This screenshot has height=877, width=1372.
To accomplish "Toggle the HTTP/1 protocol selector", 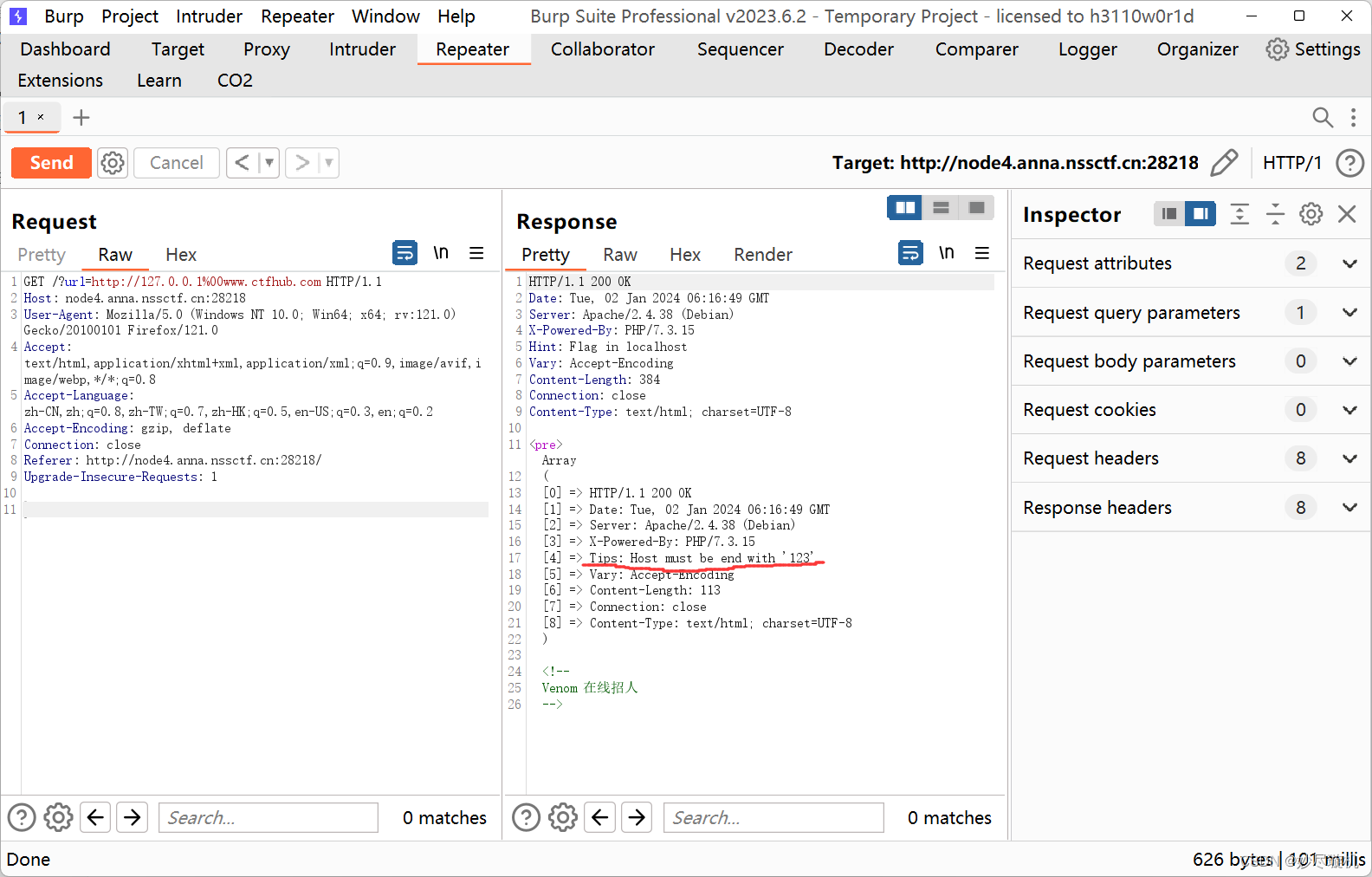I will tap(1291, 163).
